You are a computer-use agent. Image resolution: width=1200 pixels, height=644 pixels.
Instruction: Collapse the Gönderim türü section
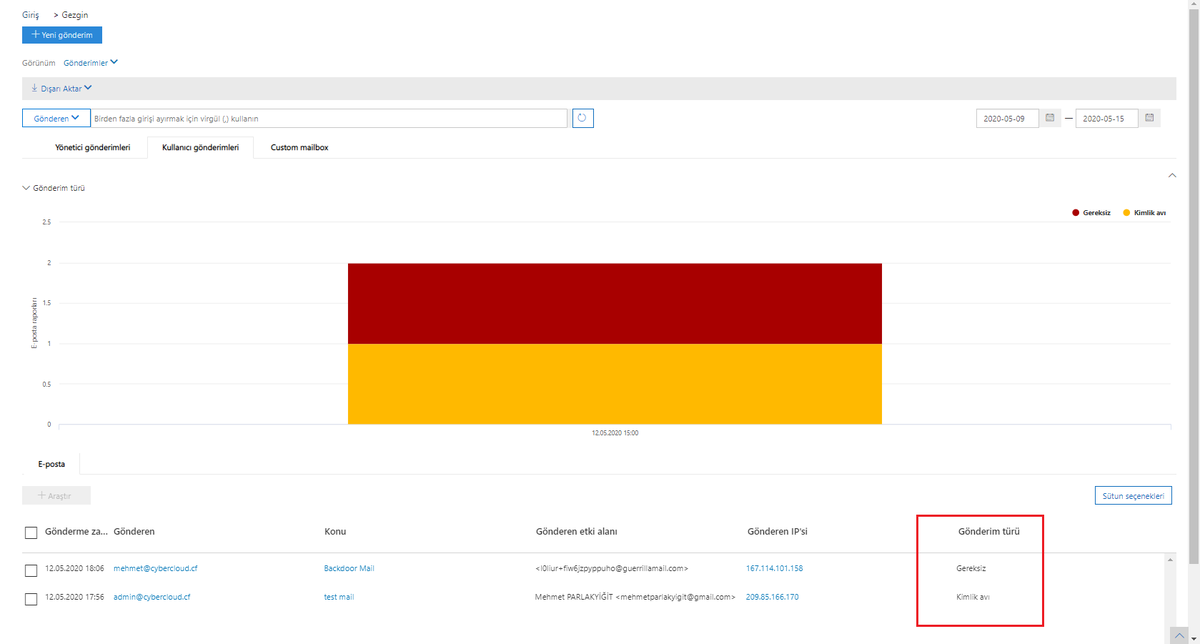pos(26,188)
